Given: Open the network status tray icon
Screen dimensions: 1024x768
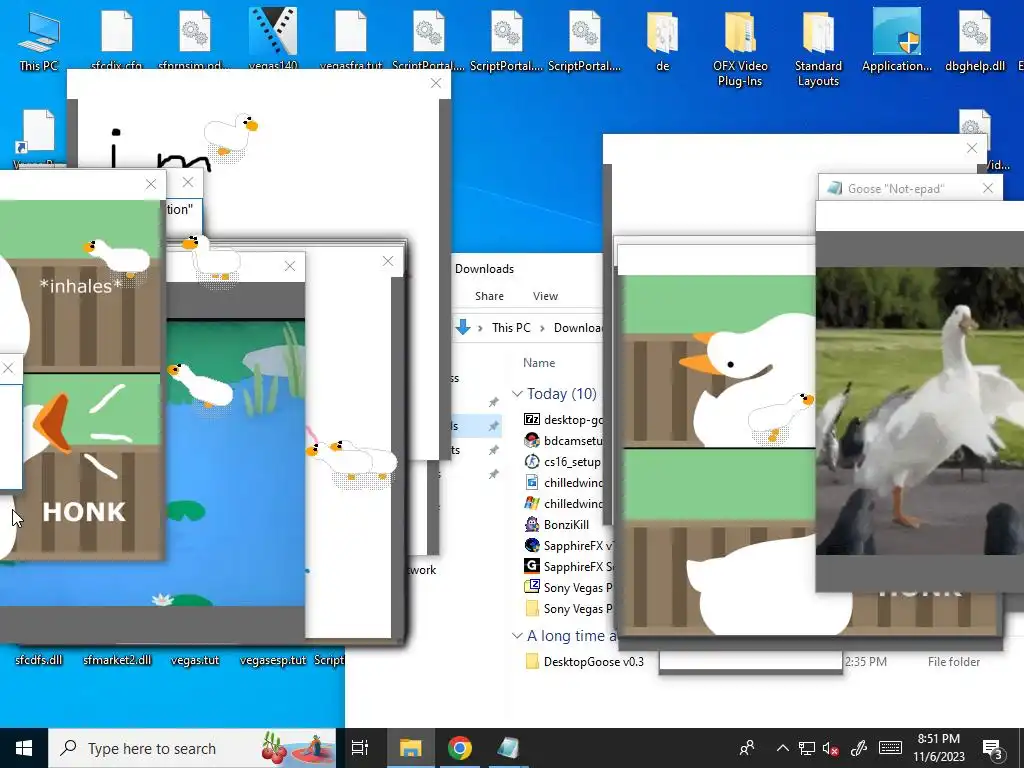Looking at the screenshot, I should click(x=807, y=748).
